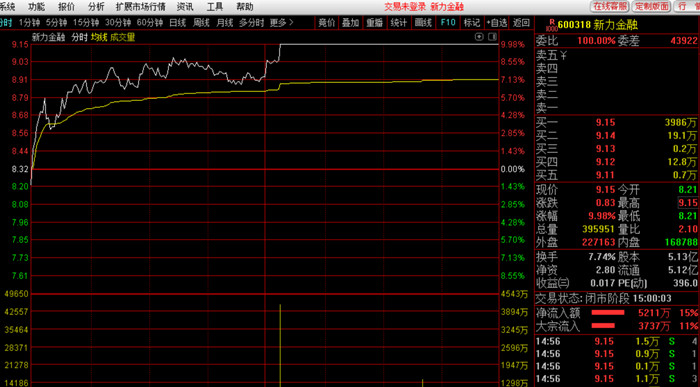Click the 外盘 value 227163
Screen dimensions: 700x387
(x=599, y=242)
